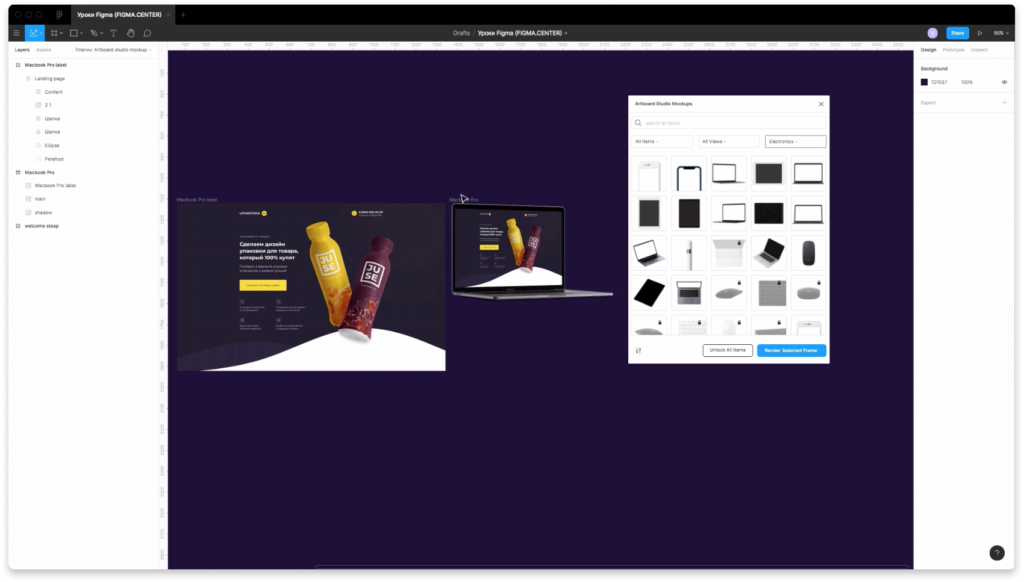Select the Comment tool
The width and height of the screenshot is (1024, 582).
pos(147,33)
